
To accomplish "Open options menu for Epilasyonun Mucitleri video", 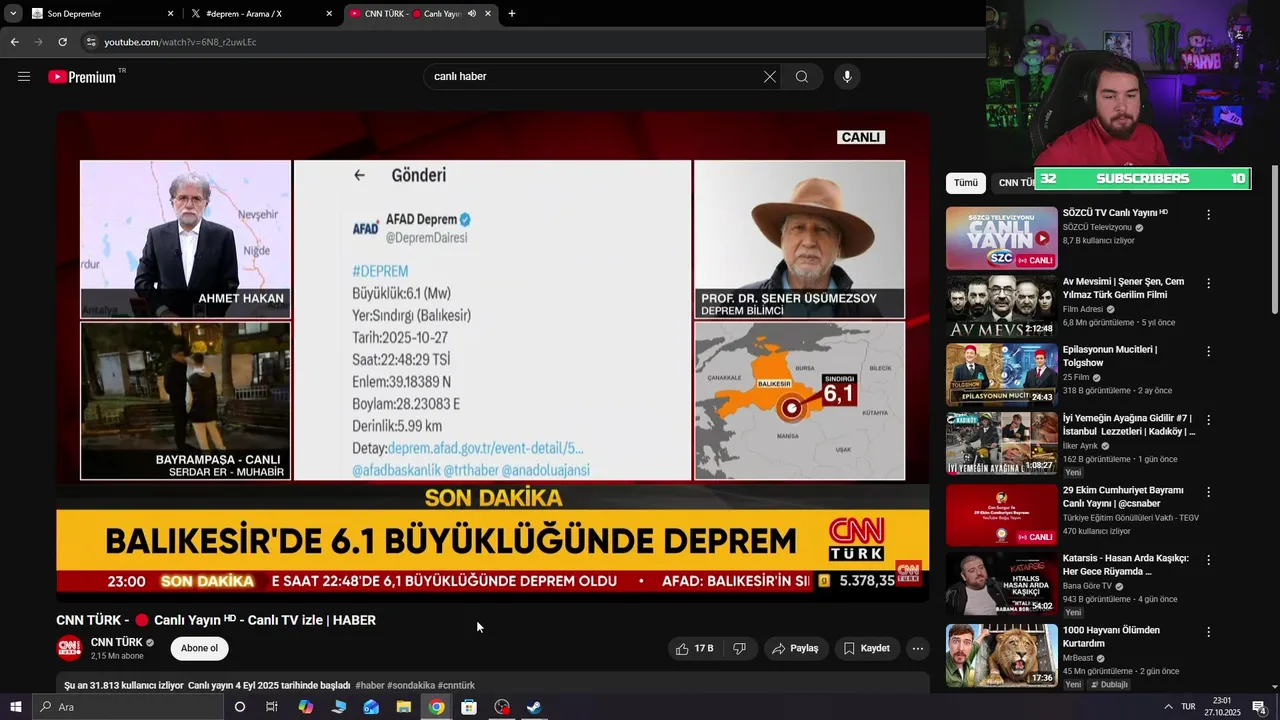I will point(1208,352).
